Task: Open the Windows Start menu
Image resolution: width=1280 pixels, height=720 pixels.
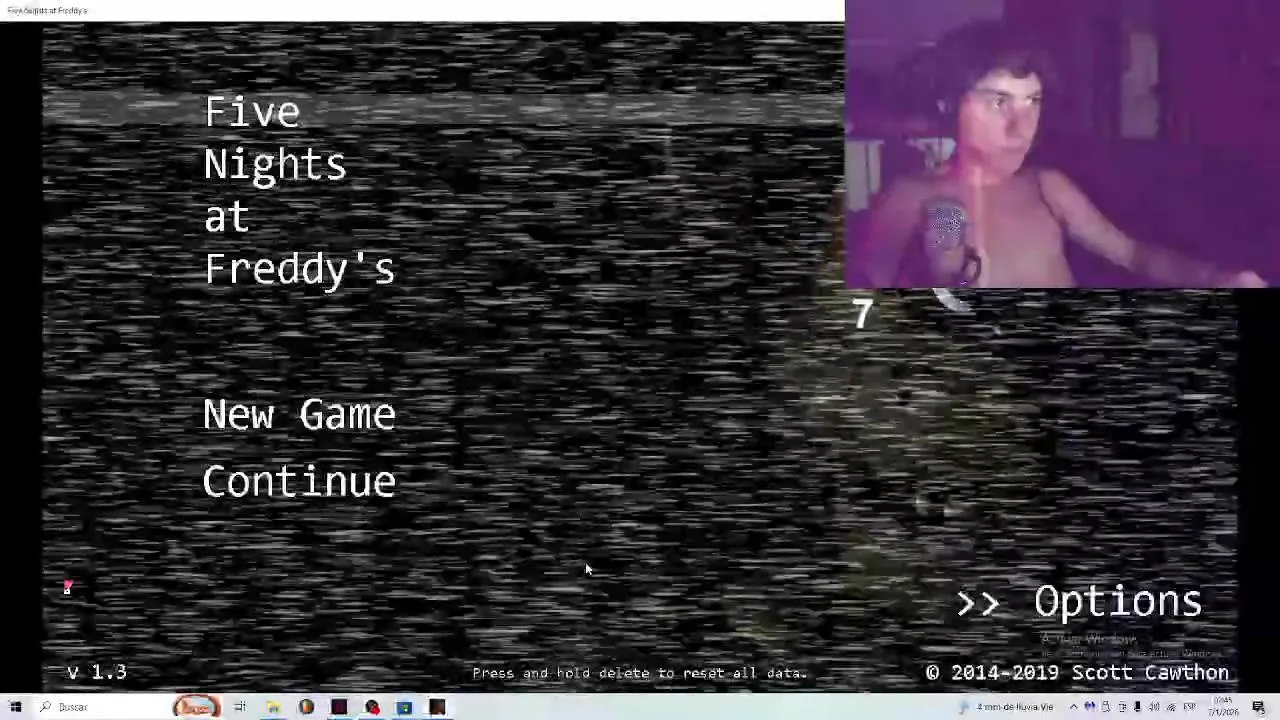Action: click(x=15, y=707)
